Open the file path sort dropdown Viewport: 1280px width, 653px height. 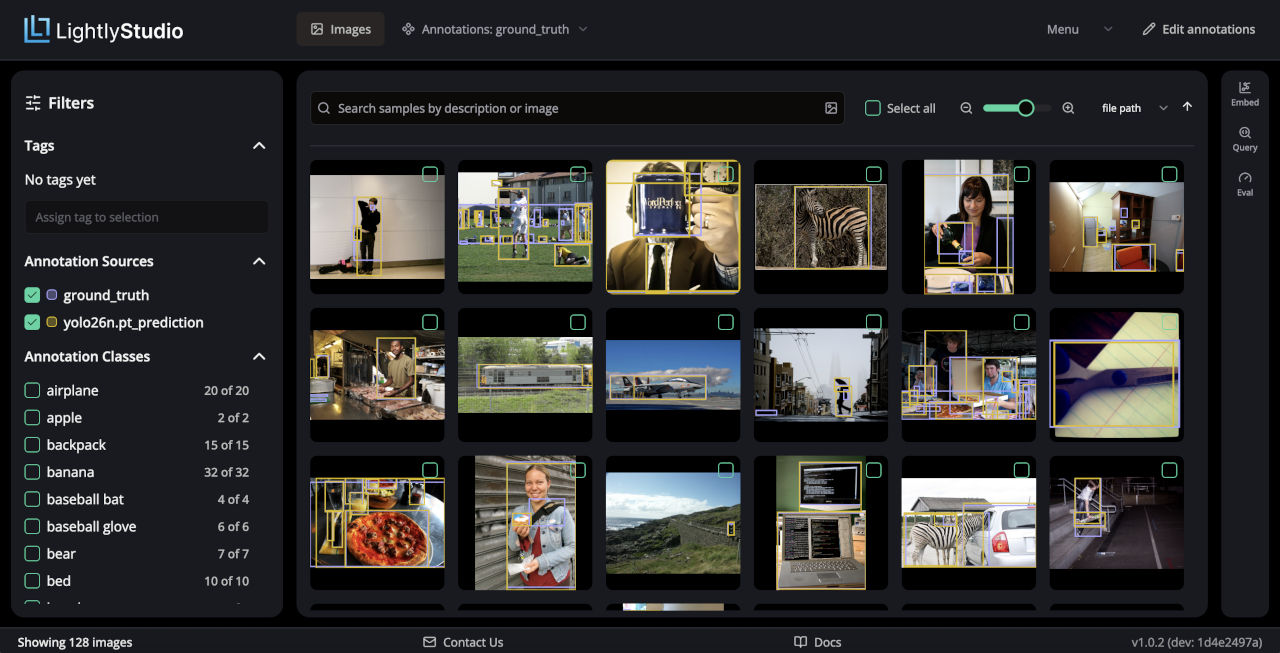1134,108
